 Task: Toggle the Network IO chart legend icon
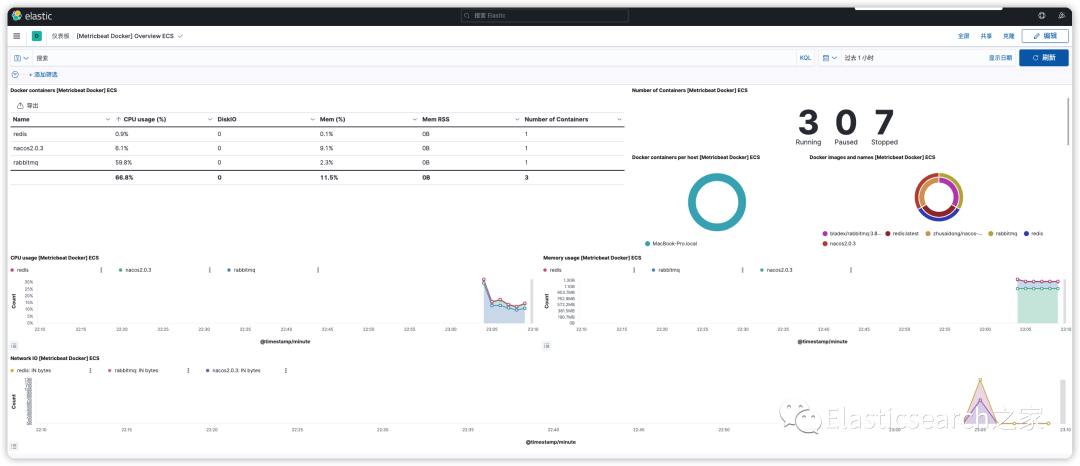click(14, 446)
